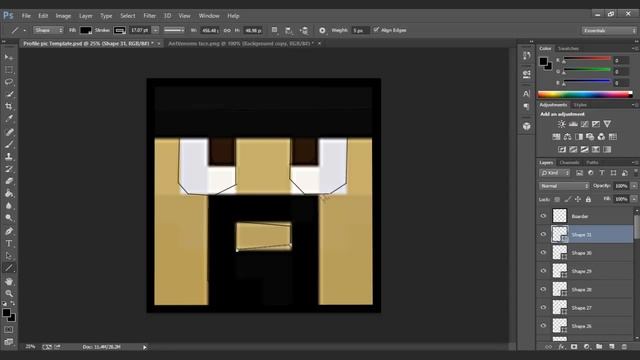
Task: Select the Shape 30 layer name
Action: click(x=581, y=253)
